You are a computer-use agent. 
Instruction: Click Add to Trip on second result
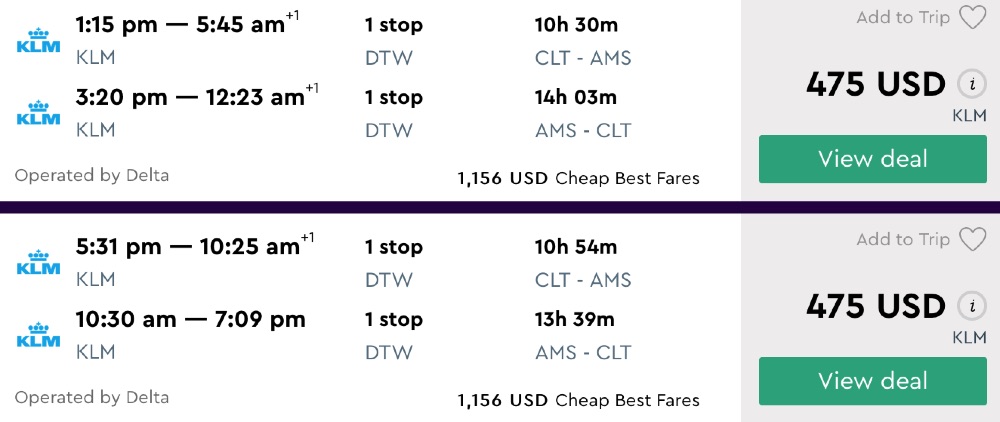coord(903,240)
